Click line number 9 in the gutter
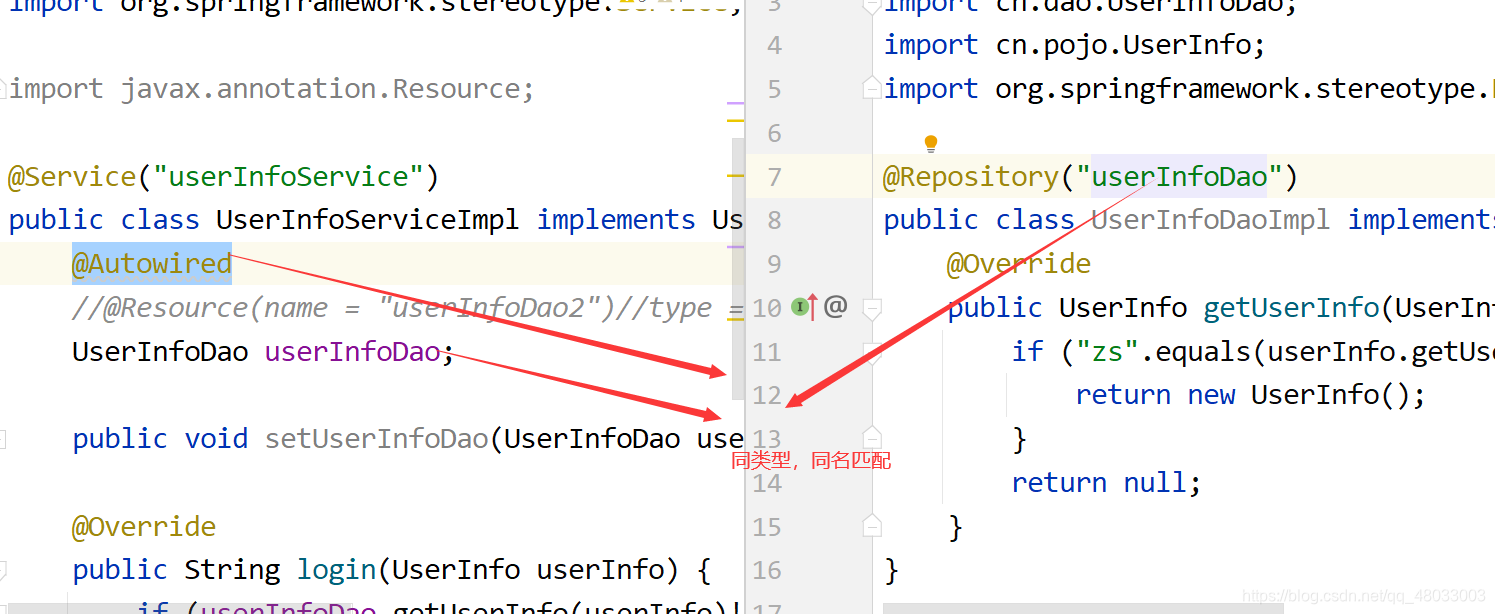Screen dimensions: 1495x614 [x=774, y=264]
